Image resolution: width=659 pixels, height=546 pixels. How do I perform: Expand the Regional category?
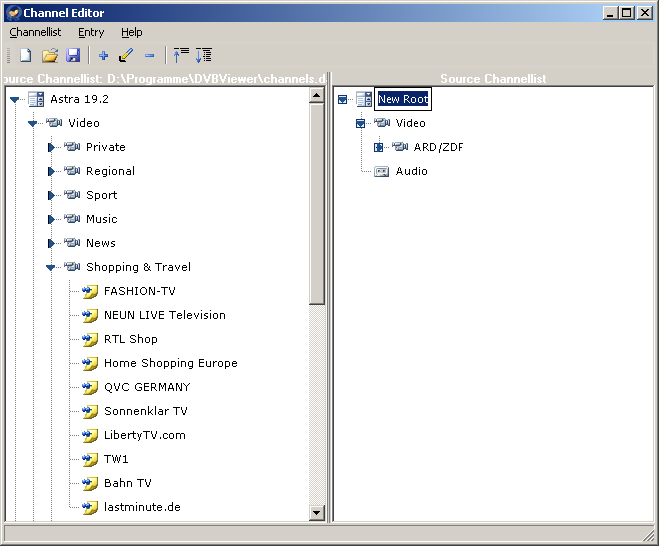(51, 171)
